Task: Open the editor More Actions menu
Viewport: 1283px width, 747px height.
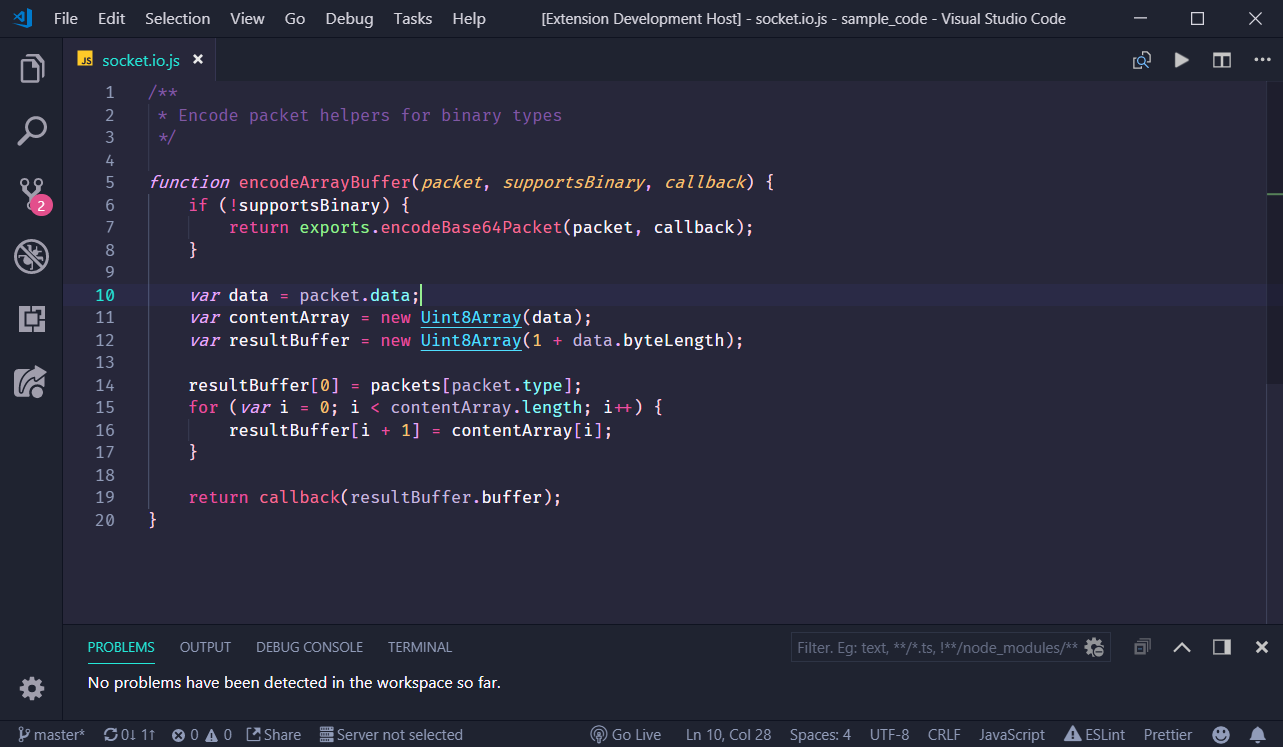Action: coord(1262,60)
